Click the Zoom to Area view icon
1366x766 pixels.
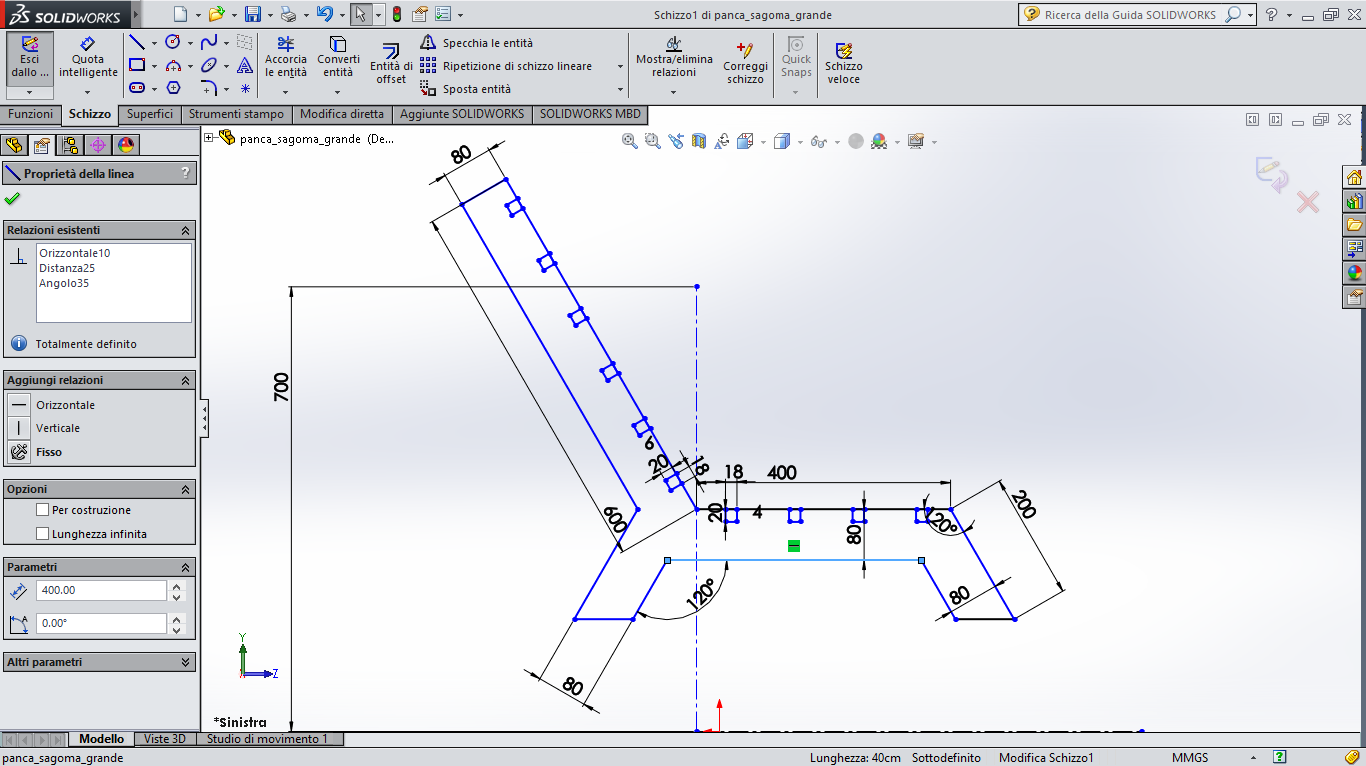click(653, 142)
